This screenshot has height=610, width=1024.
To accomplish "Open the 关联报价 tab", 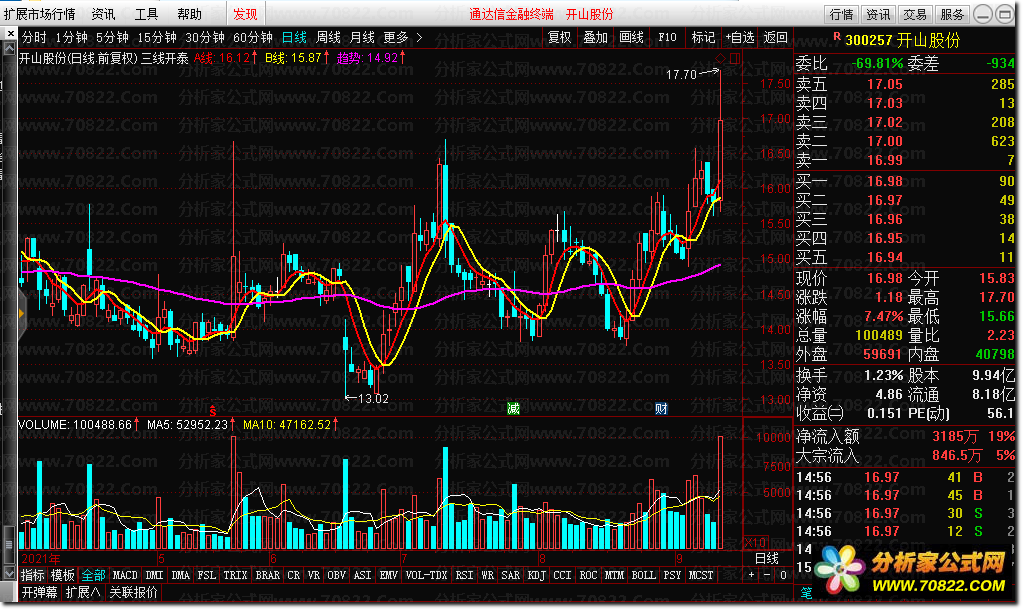I will coord(133,592).
